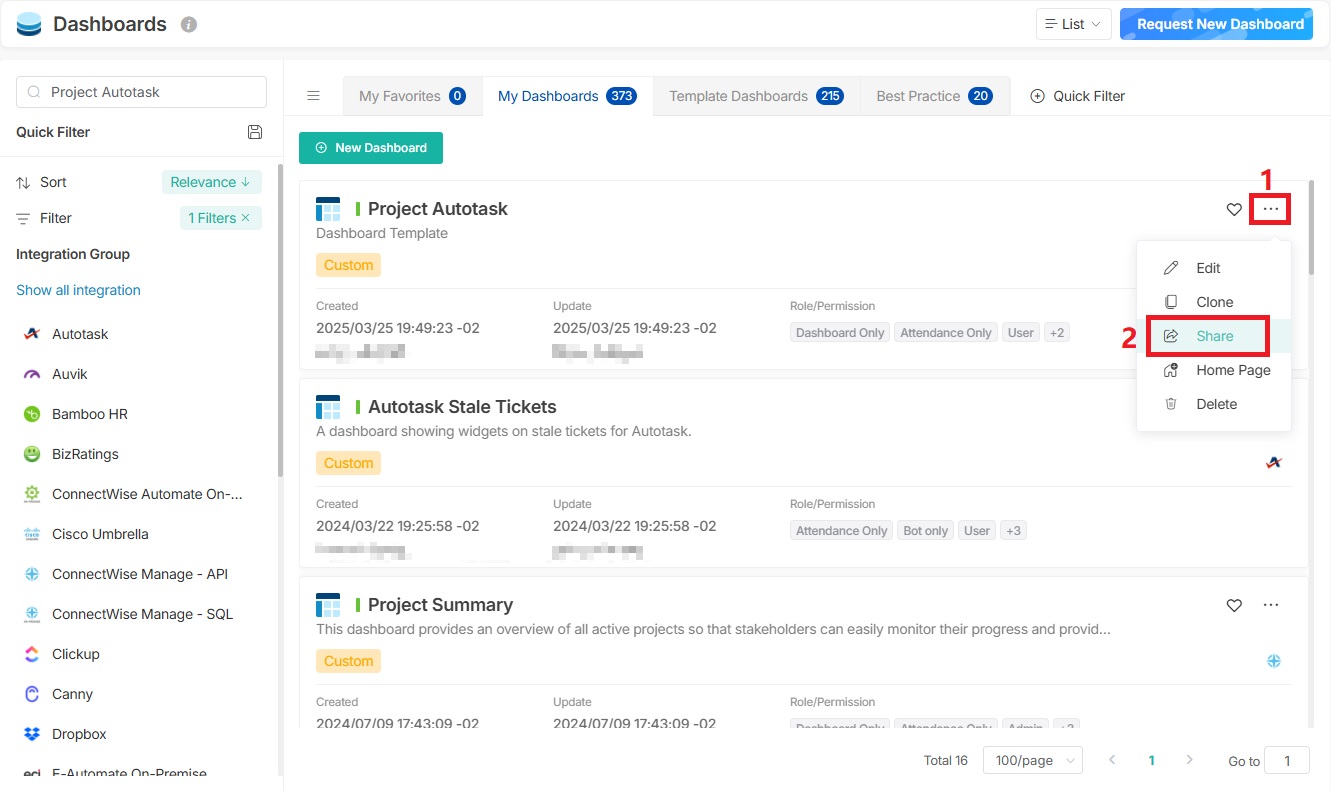Click Request New Dashboard button
The image size is (1331, 791).
point(1220,24)
